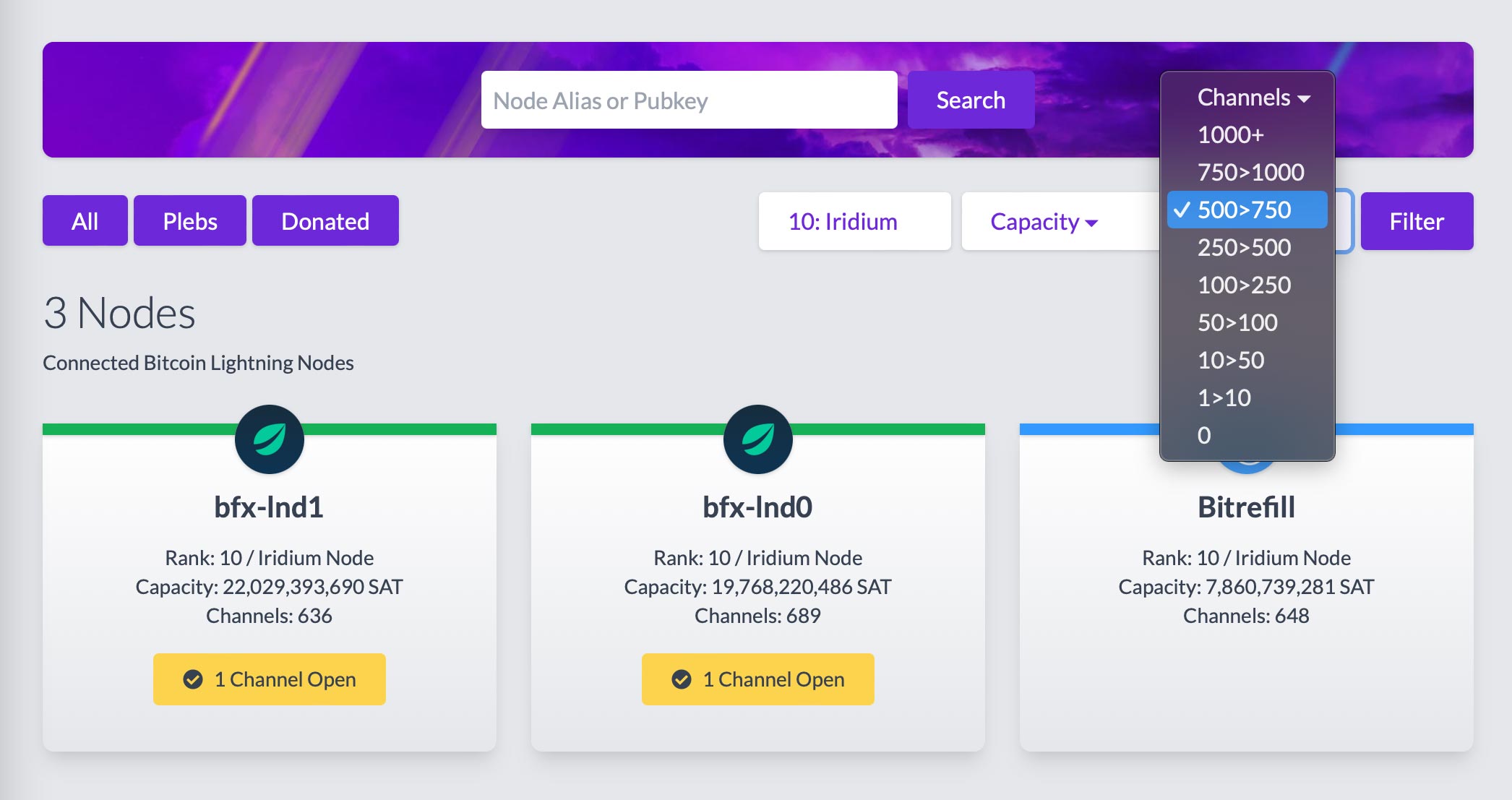Viewport: 1512px width, 800px height.
Task: Click checkmark icon on bfx-lnd1 channel button
Action: coord(193,679)
